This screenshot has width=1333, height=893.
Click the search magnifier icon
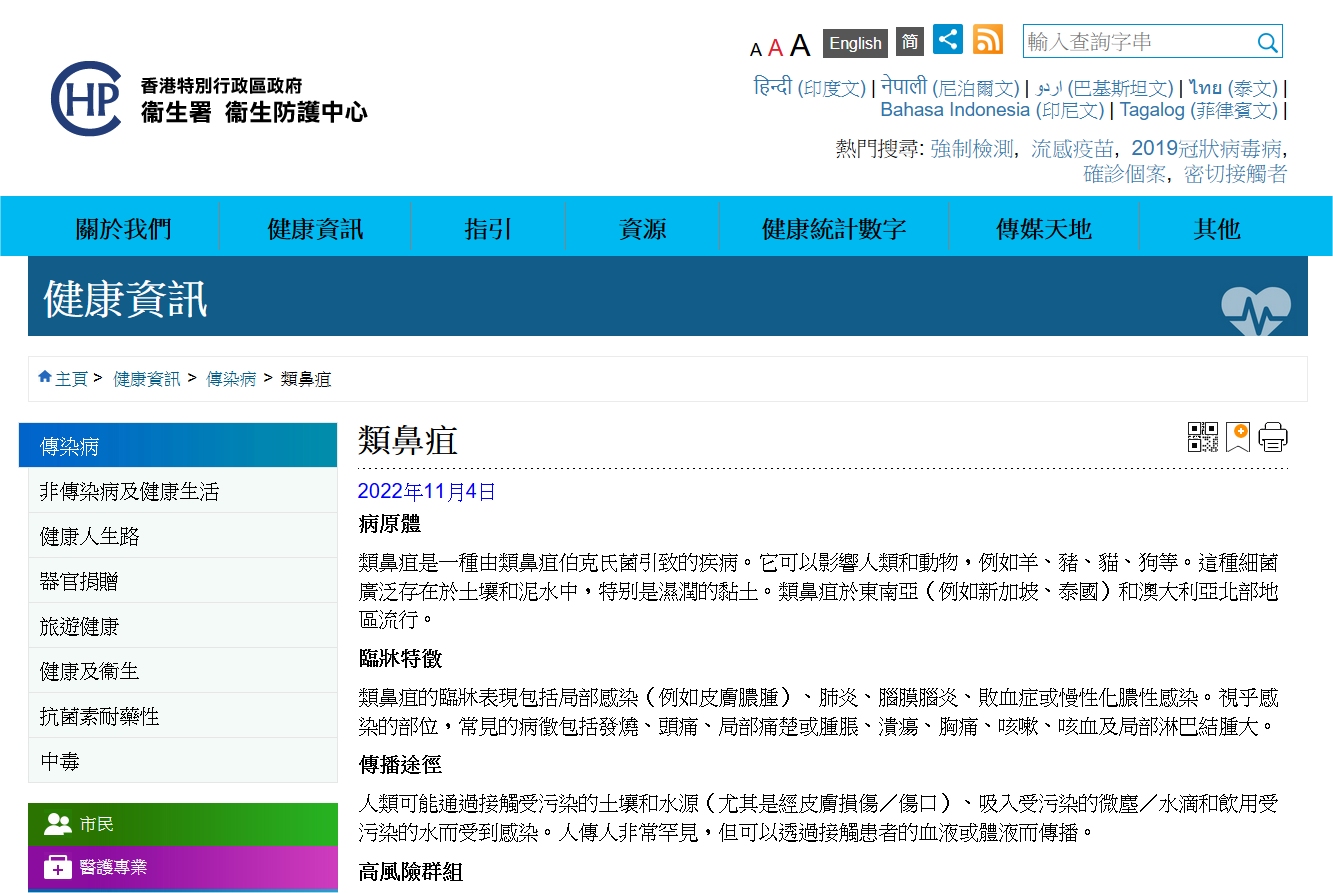point(1267,42)
